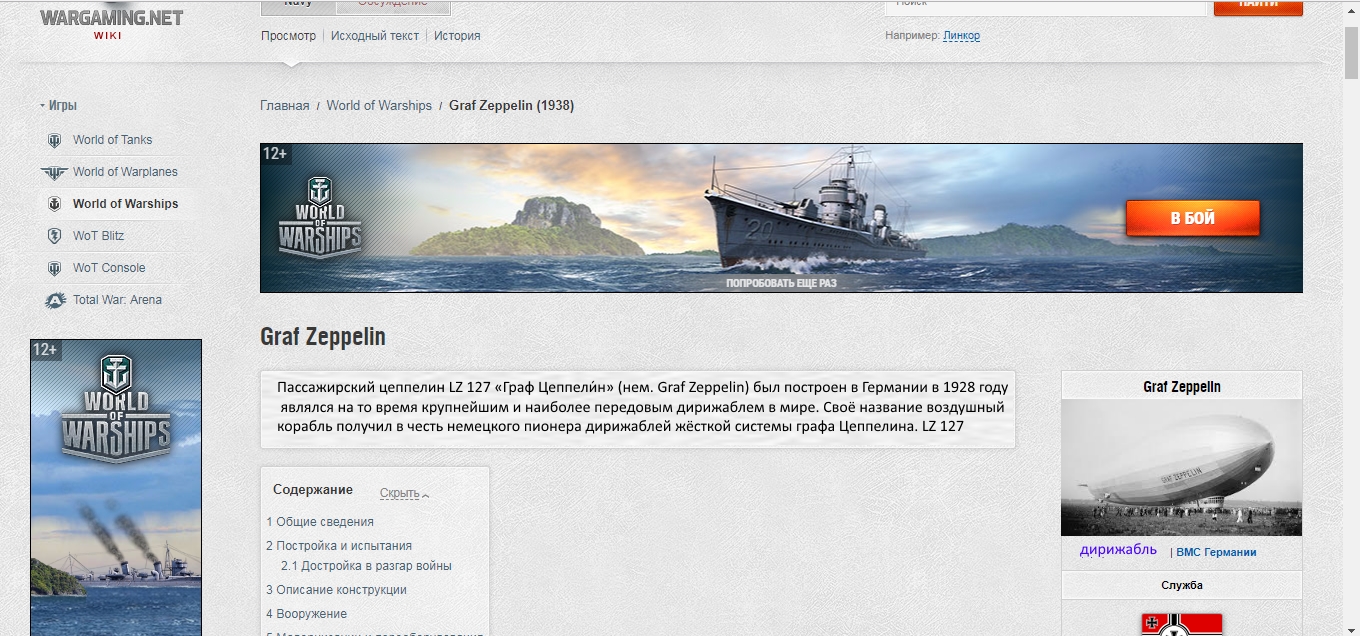1360x636 pixels.
Task: Open WoT Blitz in the sidebar
Action: tap(98, 236)
